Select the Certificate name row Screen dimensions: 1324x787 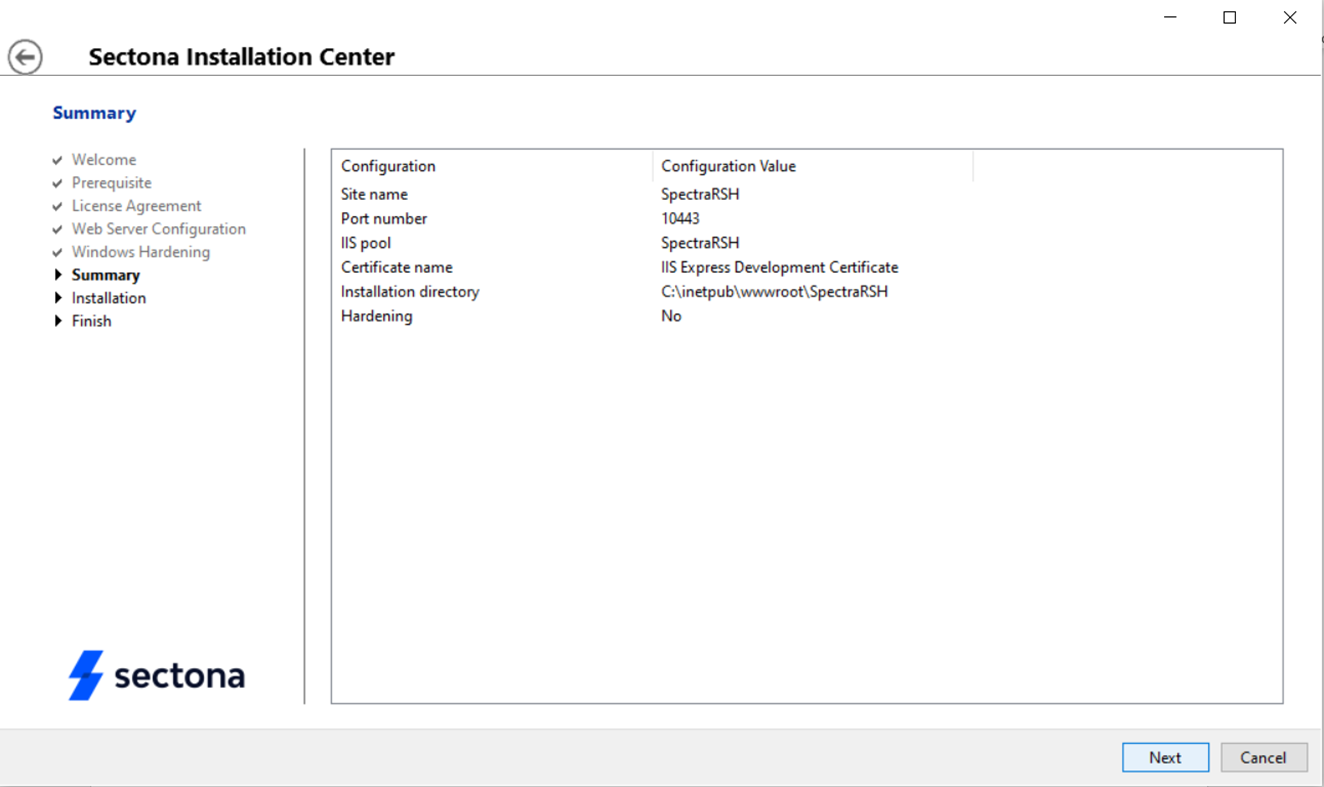click(x=397, y=268)
